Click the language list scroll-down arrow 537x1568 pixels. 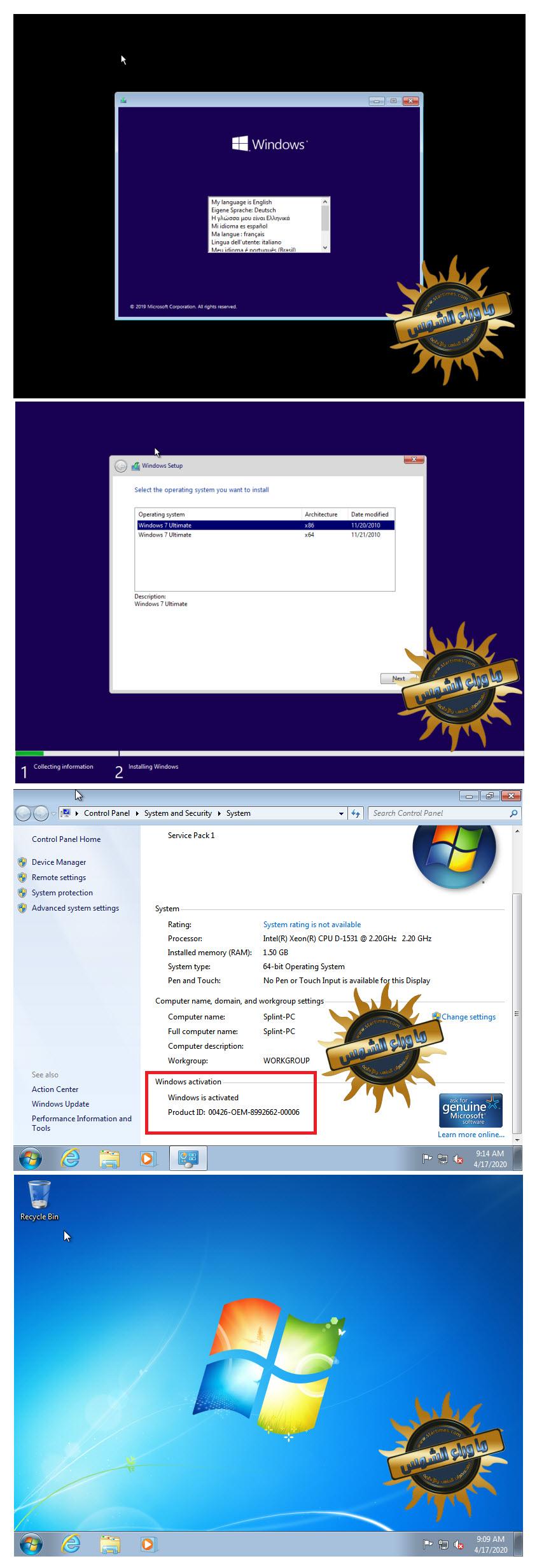325,248
